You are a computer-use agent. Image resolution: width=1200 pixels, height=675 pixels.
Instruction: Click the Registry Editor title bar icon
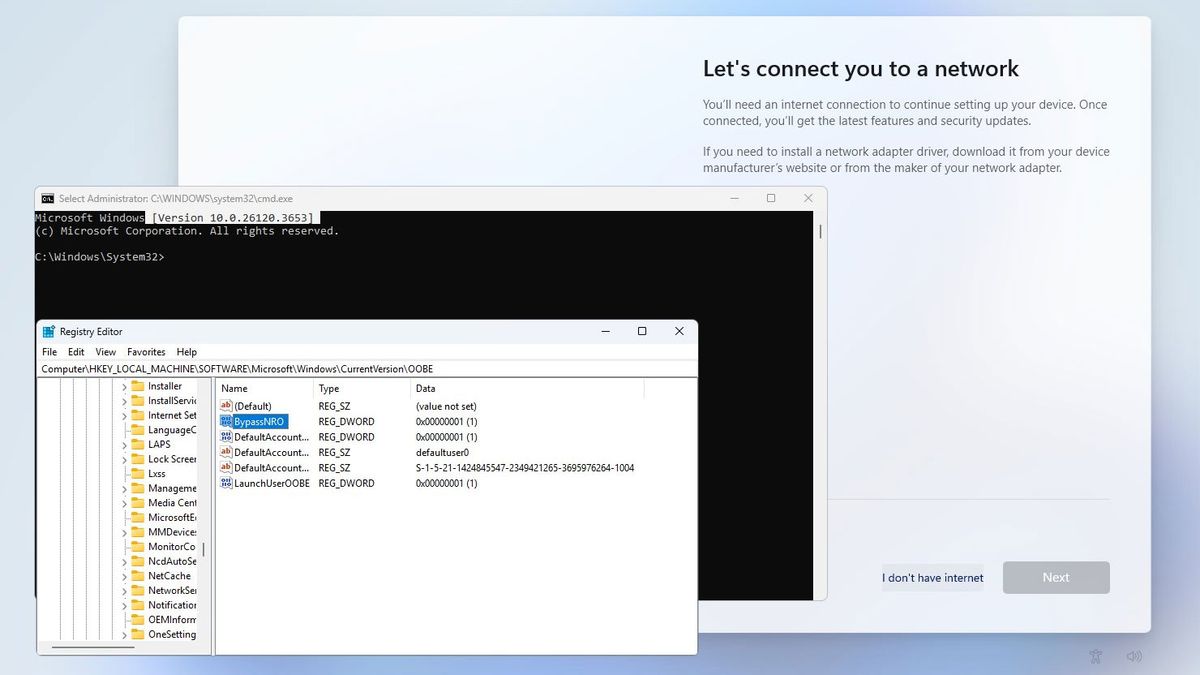click(48, 331)
